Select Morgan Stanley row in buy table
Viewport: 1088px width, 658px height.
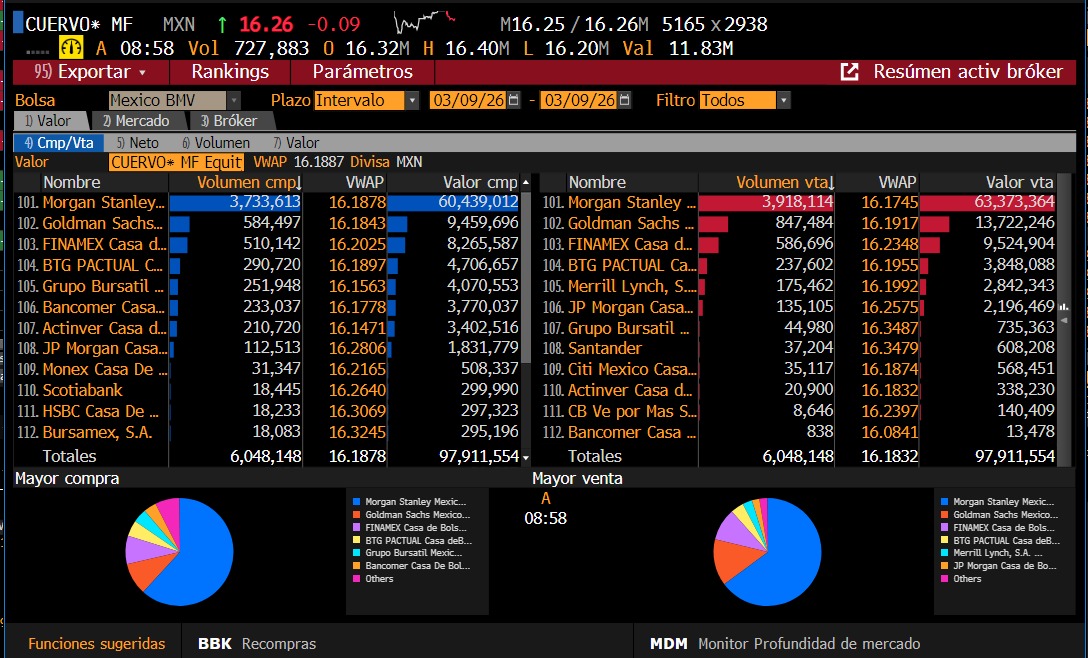point(266,202)
